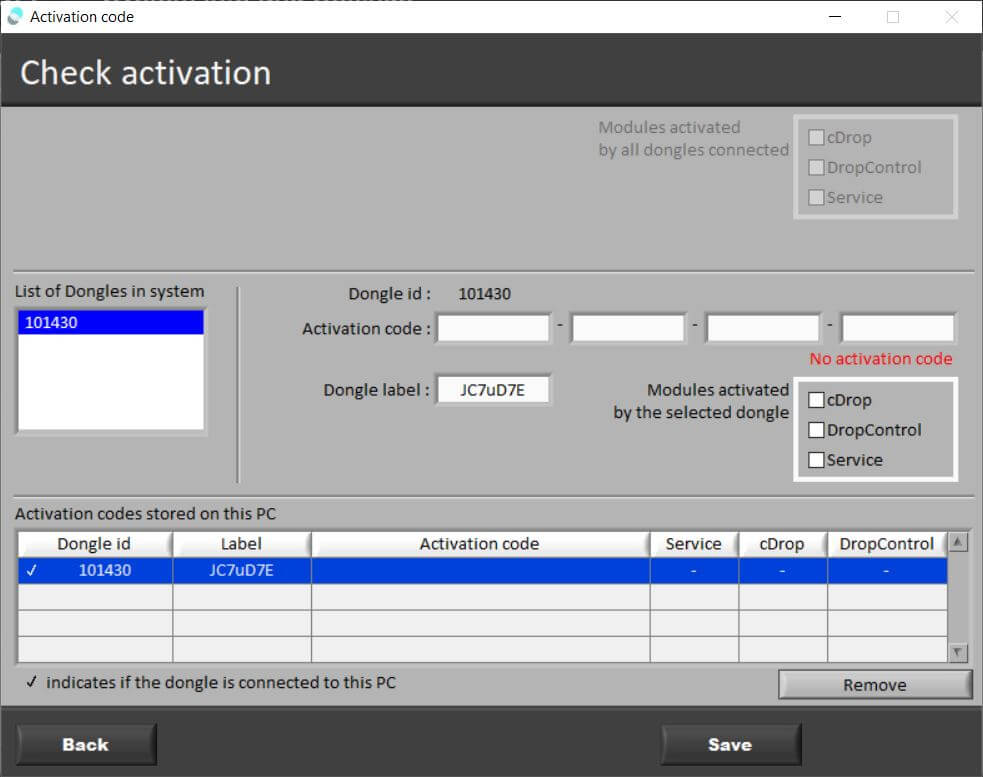This screenshot has width=983, height=777.
Task: Click the fourth Activation code field
Action: 897,328
